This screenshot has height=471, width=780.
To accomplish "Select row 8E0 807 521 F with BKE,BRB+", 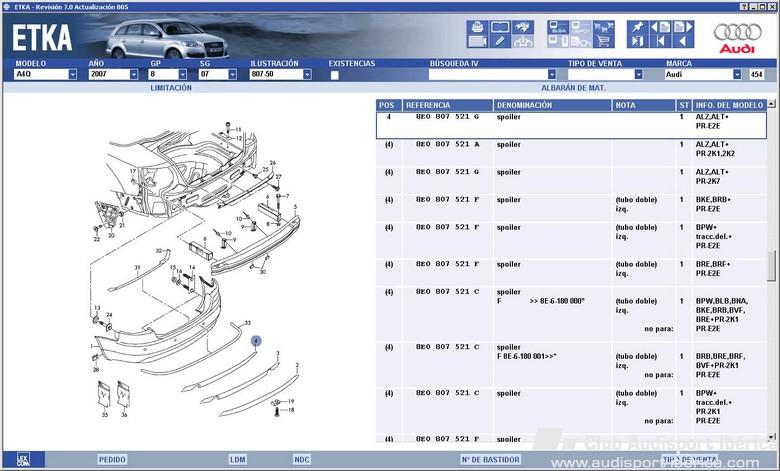I will (x=571, y=208).
